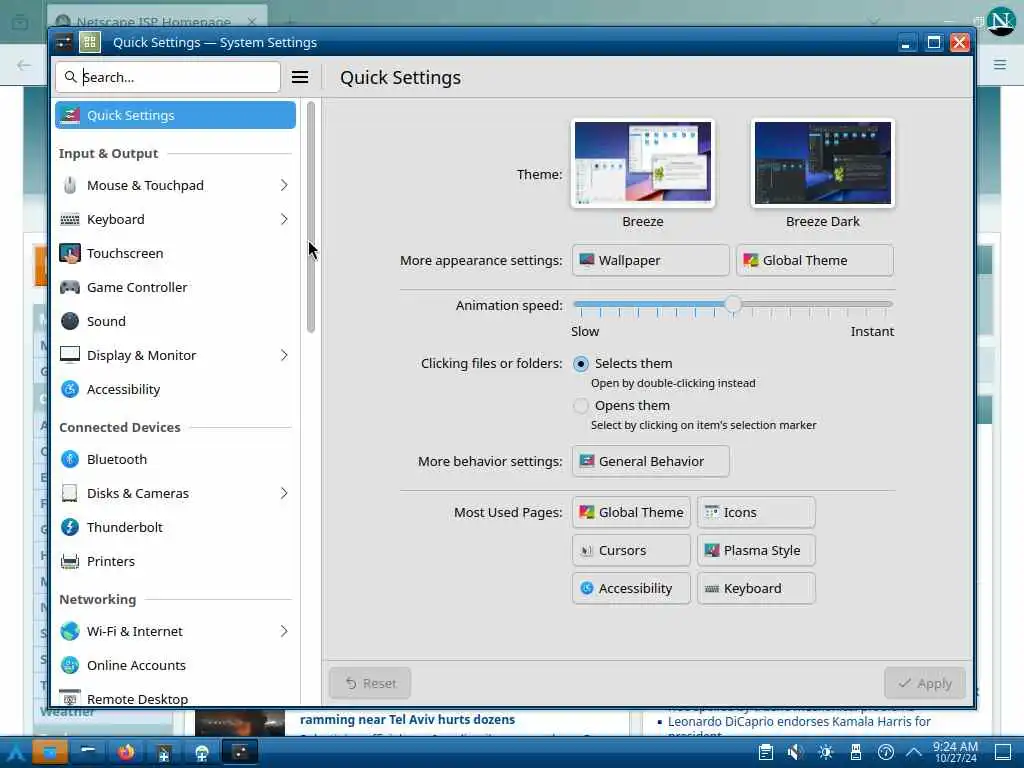The width and height of the screenshot is (1024, 768).
Task: Expand Display & Monitor submenu chevron
Action: pyautogui.click(x=284, y=355)
